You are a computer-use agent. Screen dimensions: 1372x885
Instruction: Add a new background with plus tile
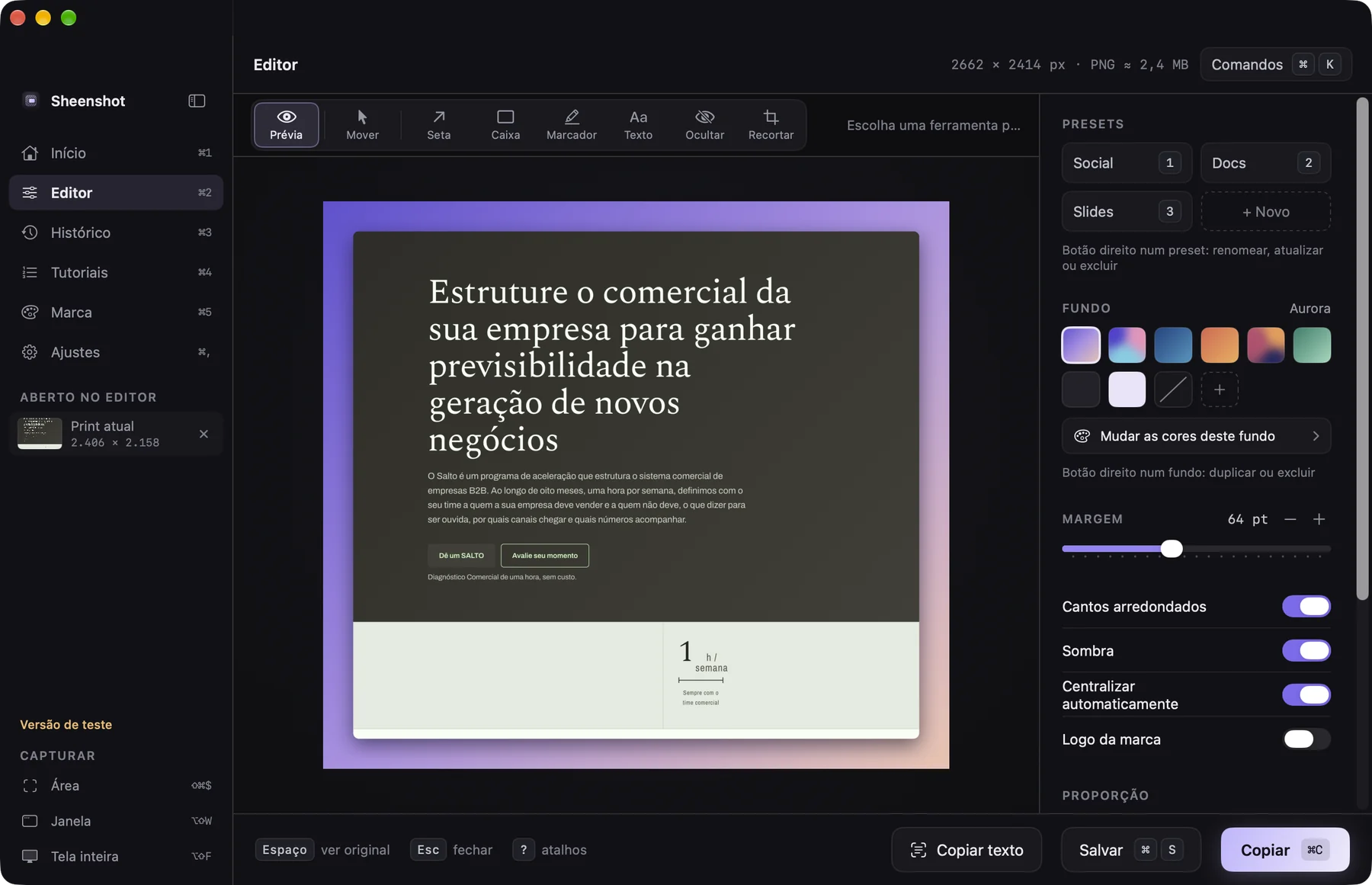[x=1220, y=390]
